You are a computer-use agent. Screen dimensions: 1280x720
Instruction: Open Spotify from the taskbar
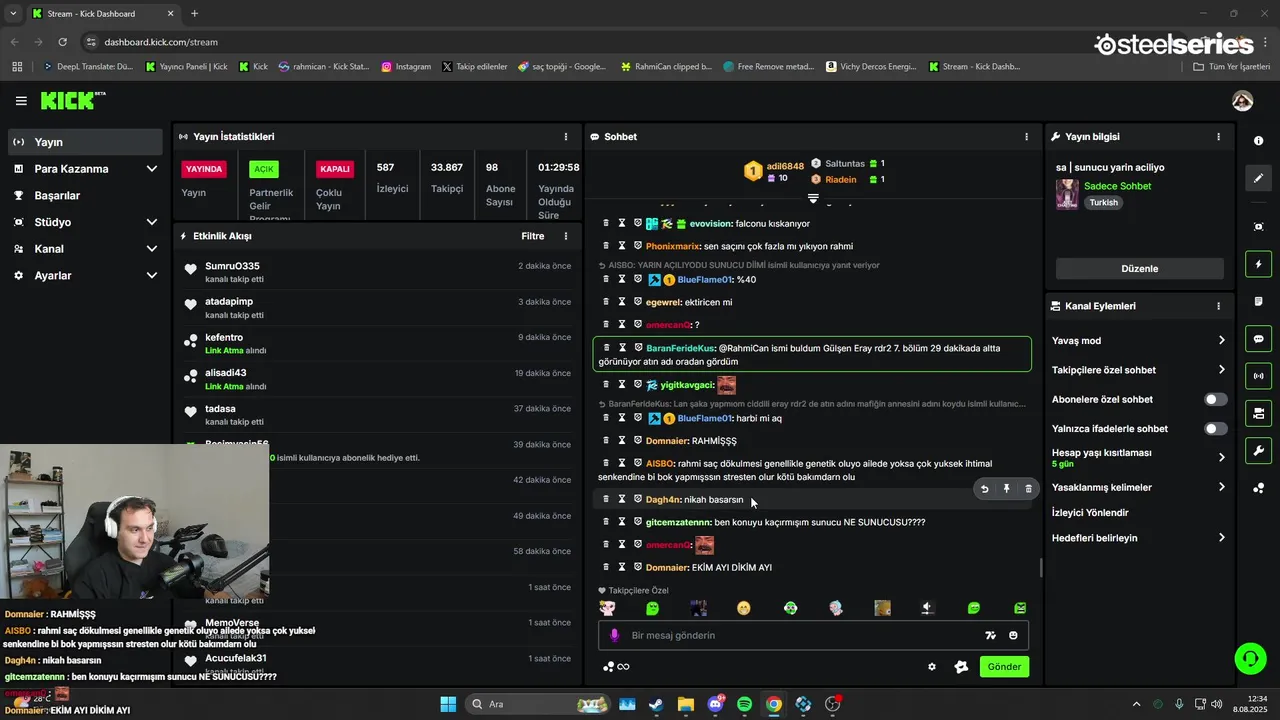[x=744, y=704]
